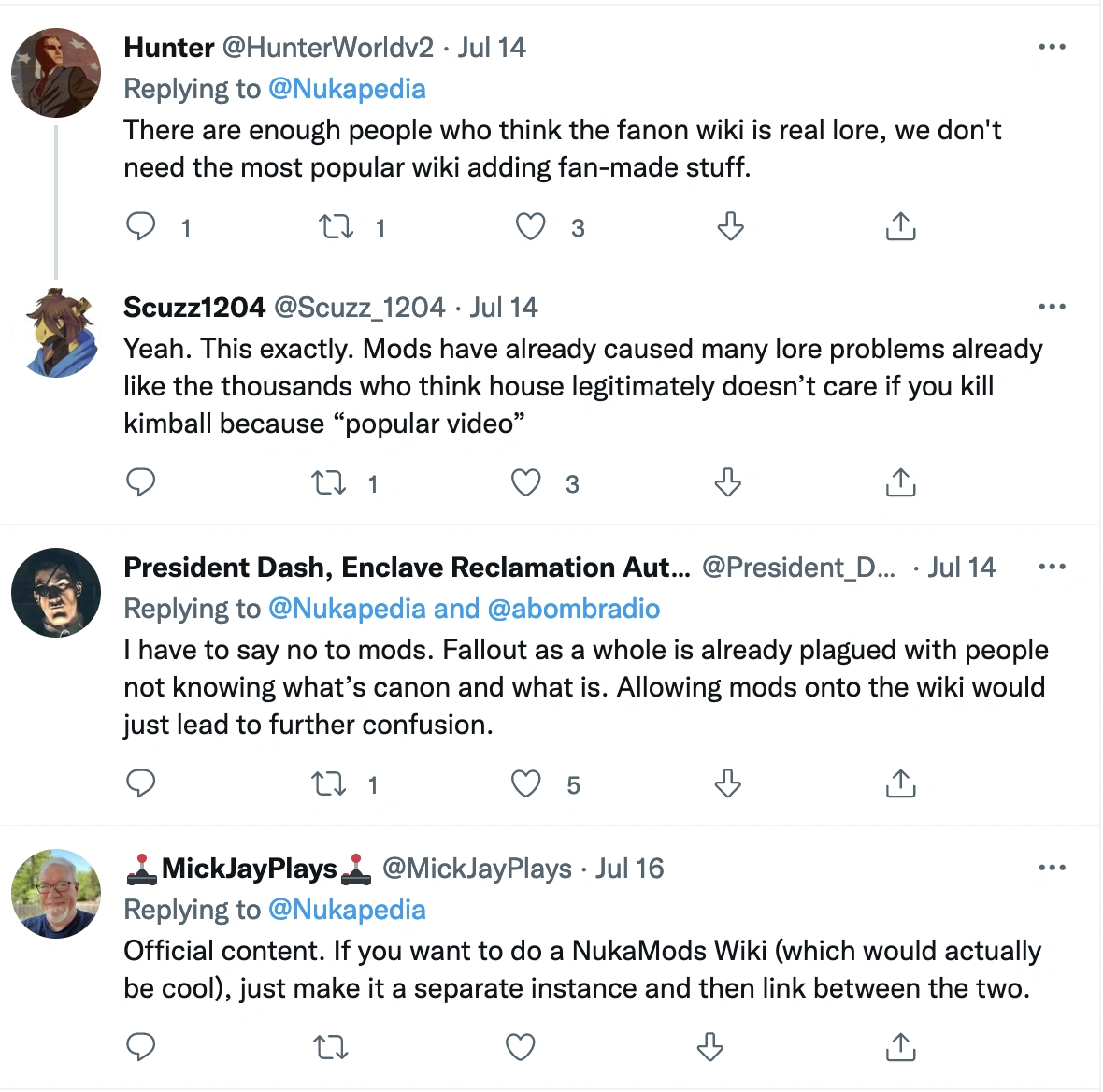Open Hunter's profile picture
1103x1092 pixels.
coord(56,73)
